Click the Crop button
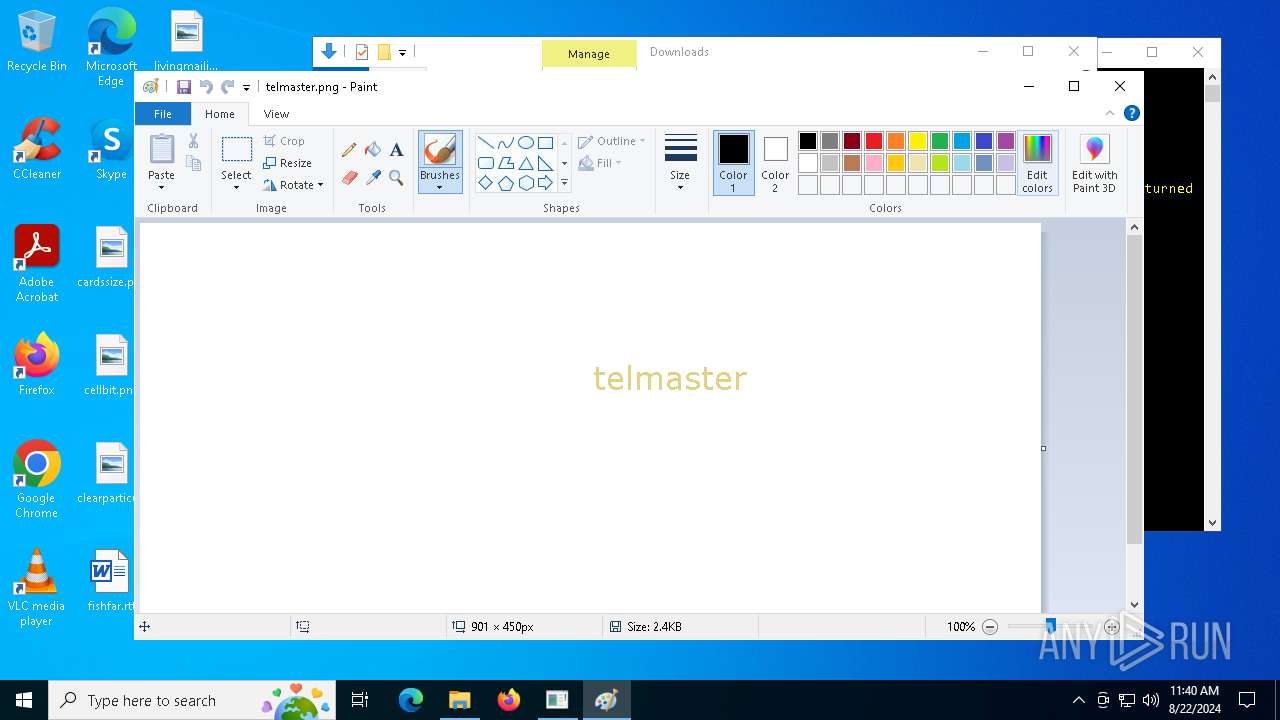Viewport: 1280px width, 720px height. tap(284, 141)
